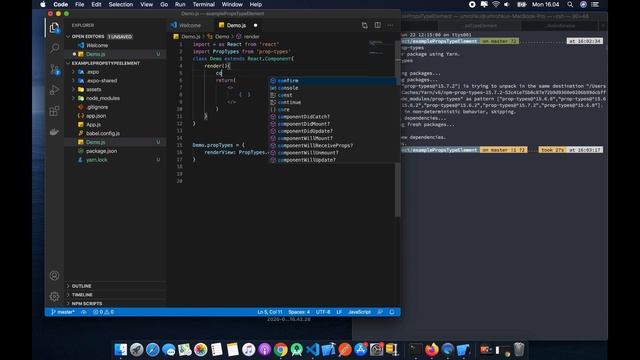
Task: Select componentDidMount suggestion in autocomplete
Action: point(332,124)
